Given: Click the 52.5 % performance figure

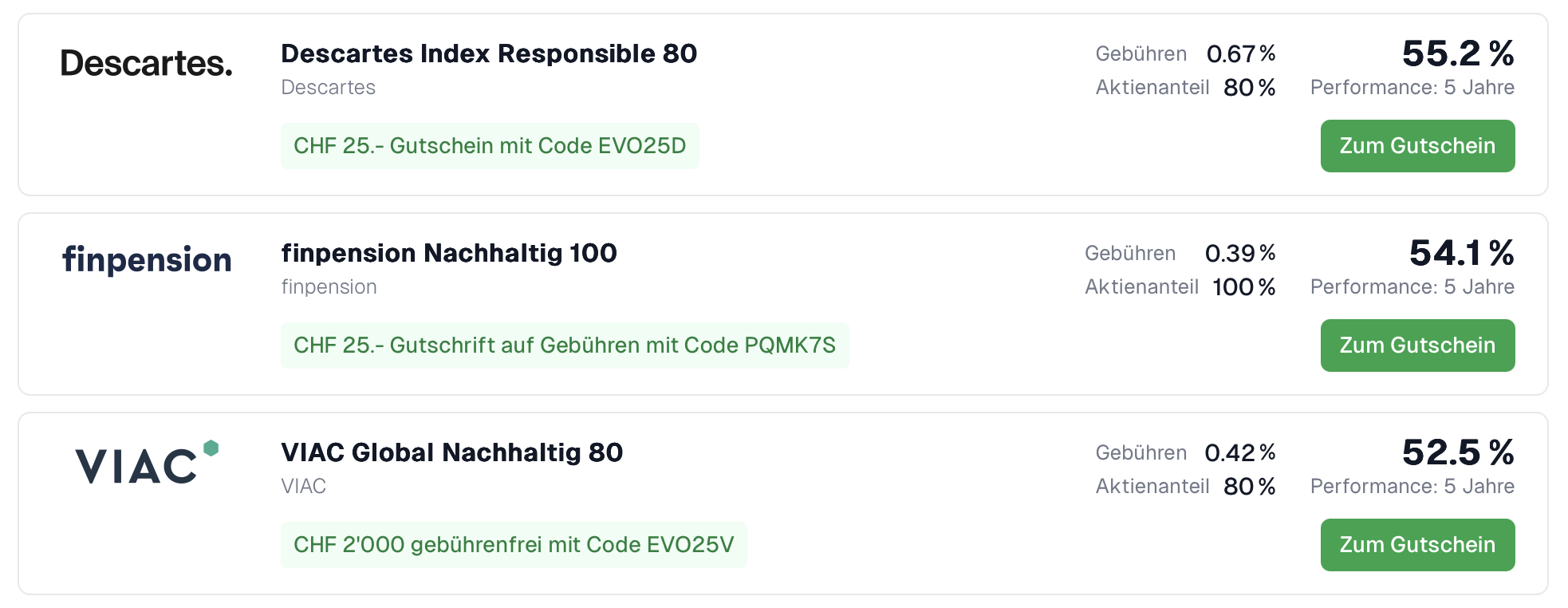Looking at the screenshot, I should coord(1458,452).
